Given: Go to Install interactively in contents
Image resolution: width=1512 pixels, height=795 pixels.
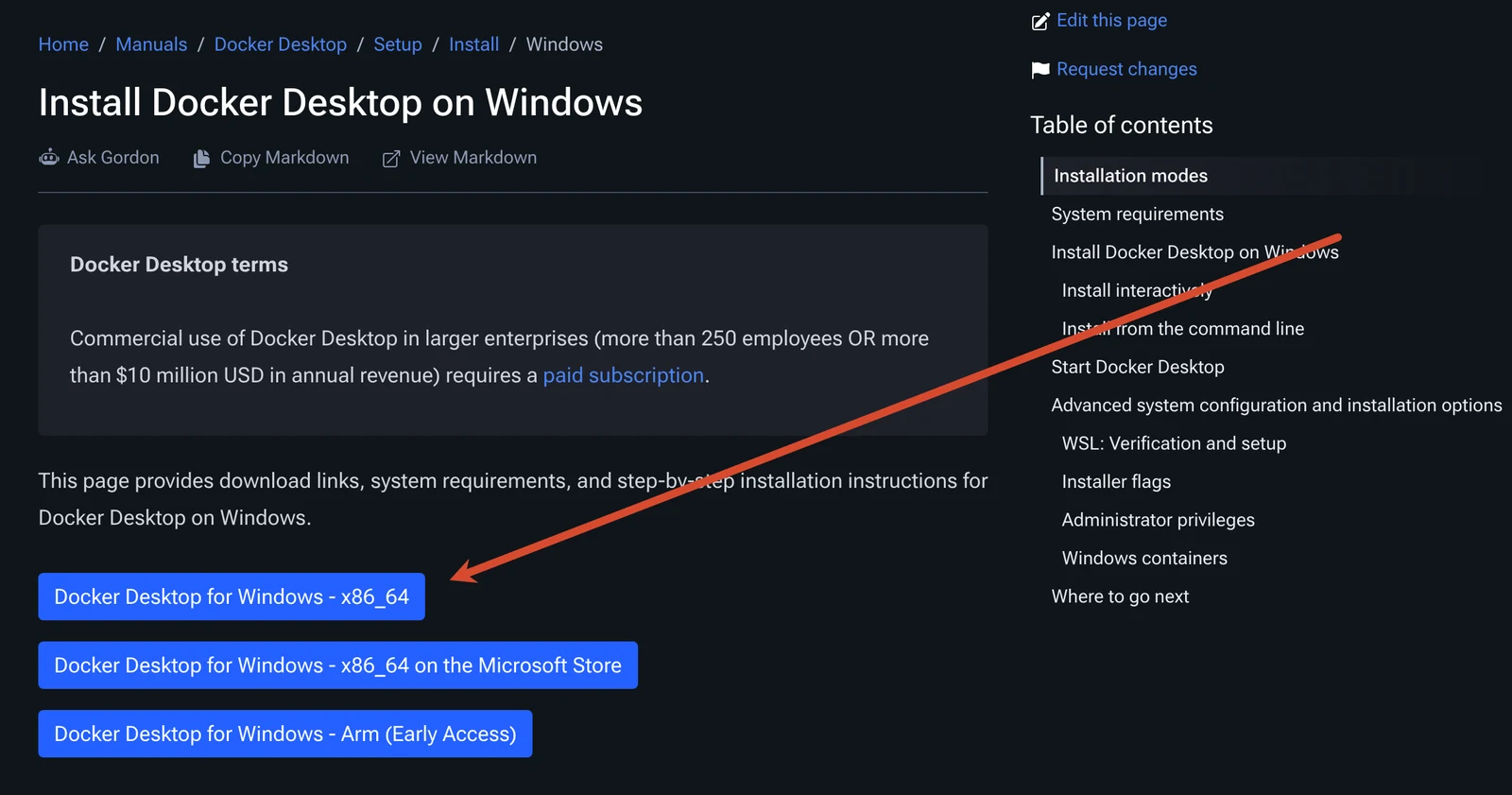Looking at the screenshot, I should [x=1137, y=290].
